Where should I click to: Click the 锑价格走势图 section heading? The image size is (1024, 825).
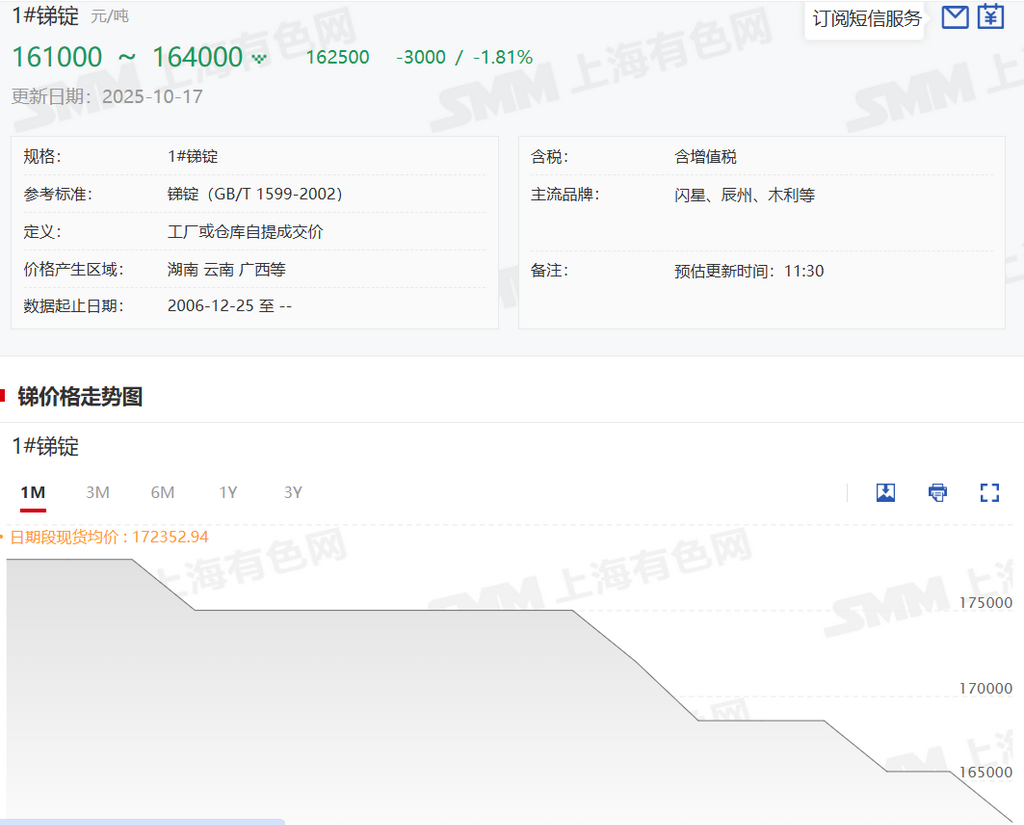click(80, 397)
